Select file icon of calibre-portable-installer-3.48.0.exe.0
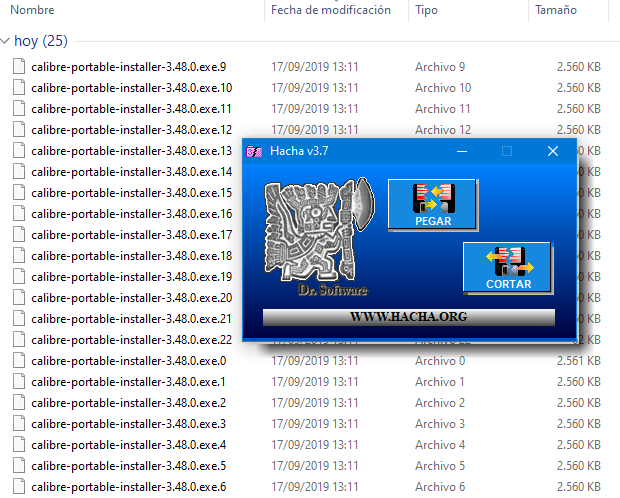This screenshot has width=620, height=498. pyautogui.click(x=19, y=360)
